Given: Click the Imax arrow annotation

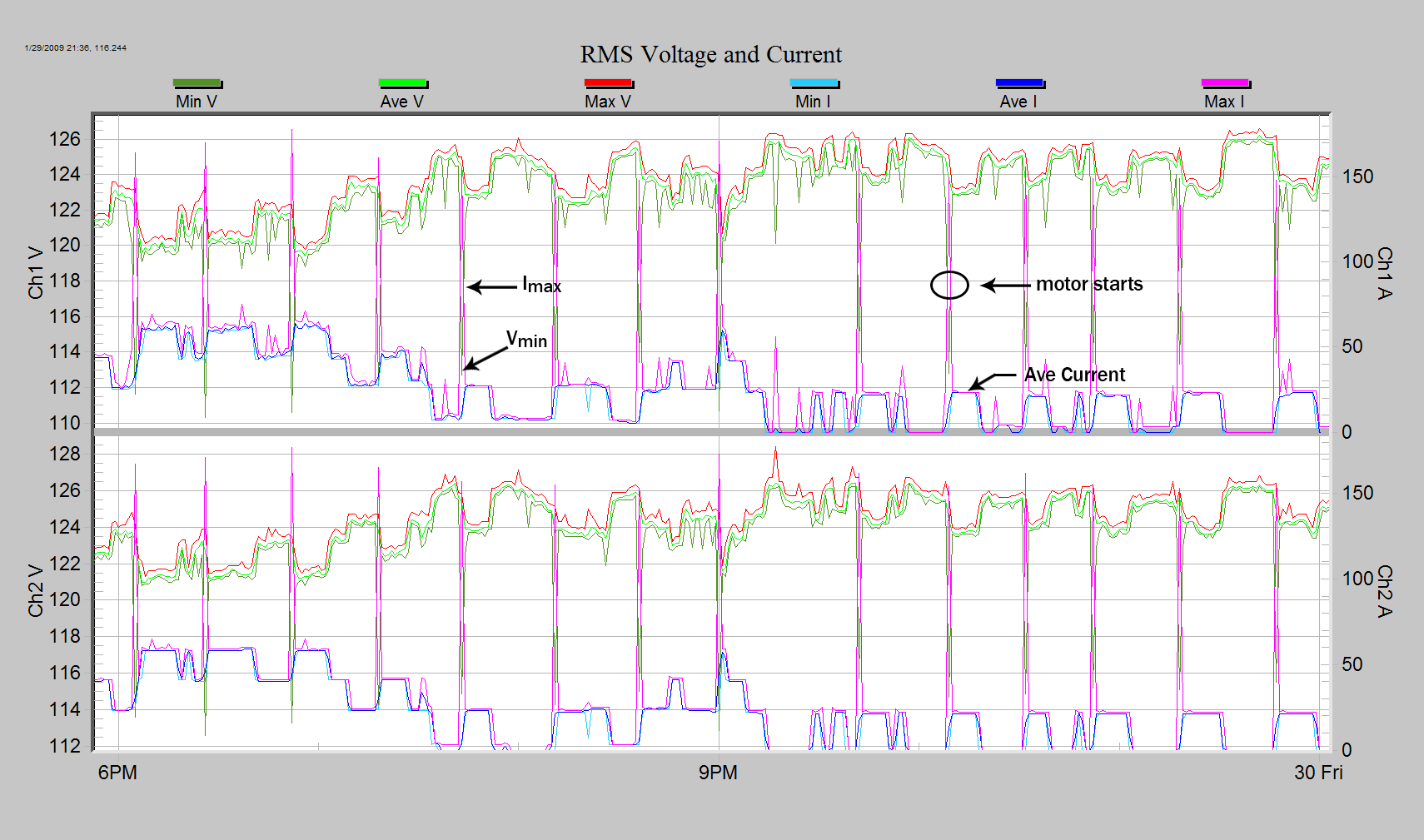Looking at the screenshot, I should [x=491, y=286].
